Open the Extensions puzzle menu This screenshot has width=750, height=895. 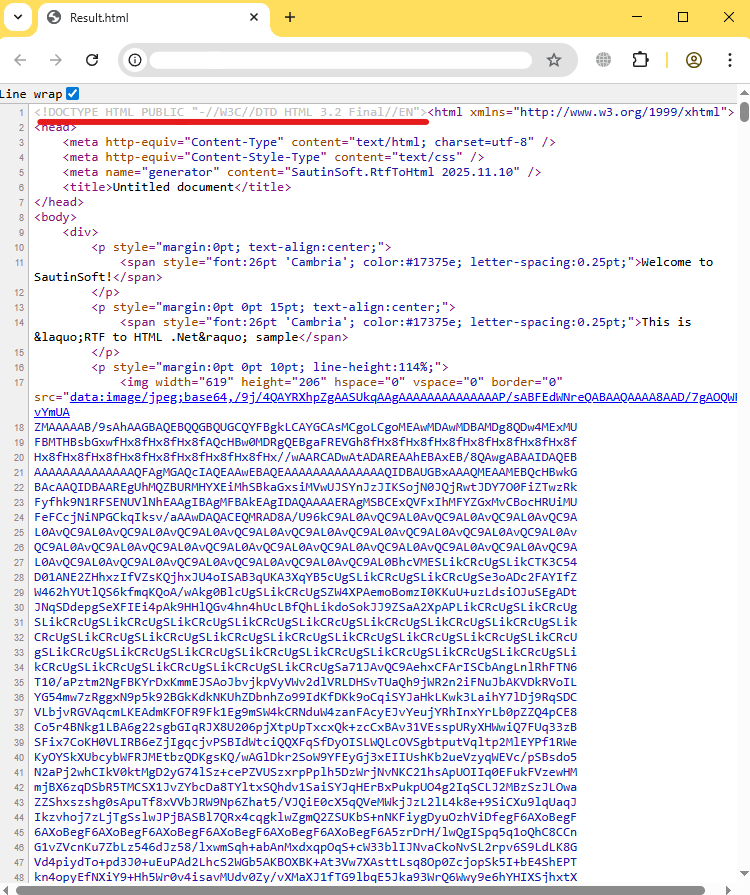[x=640, y=60]
